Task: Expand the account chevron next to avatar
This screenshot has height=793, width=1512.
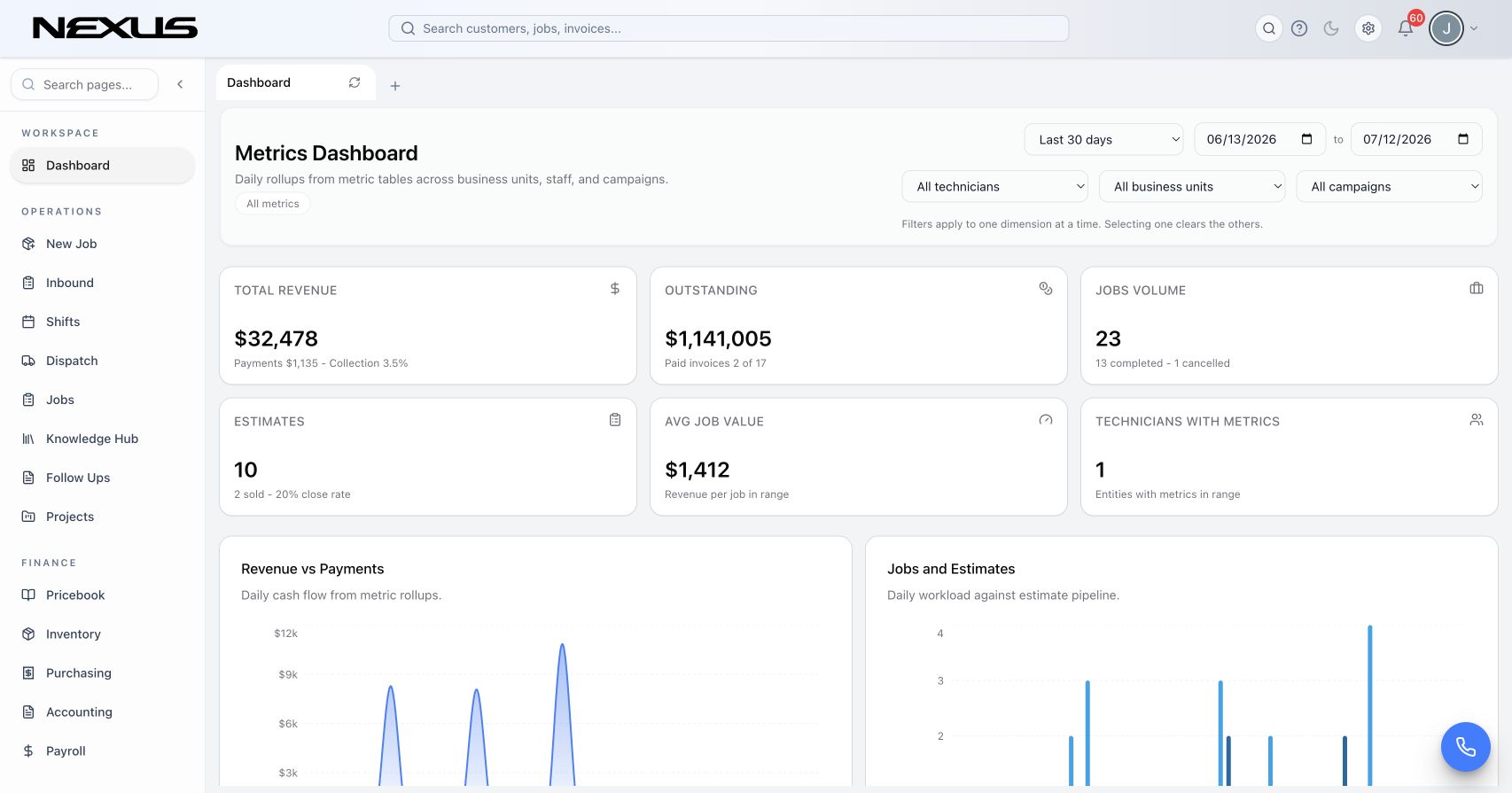Action: tap(1474, 28)
